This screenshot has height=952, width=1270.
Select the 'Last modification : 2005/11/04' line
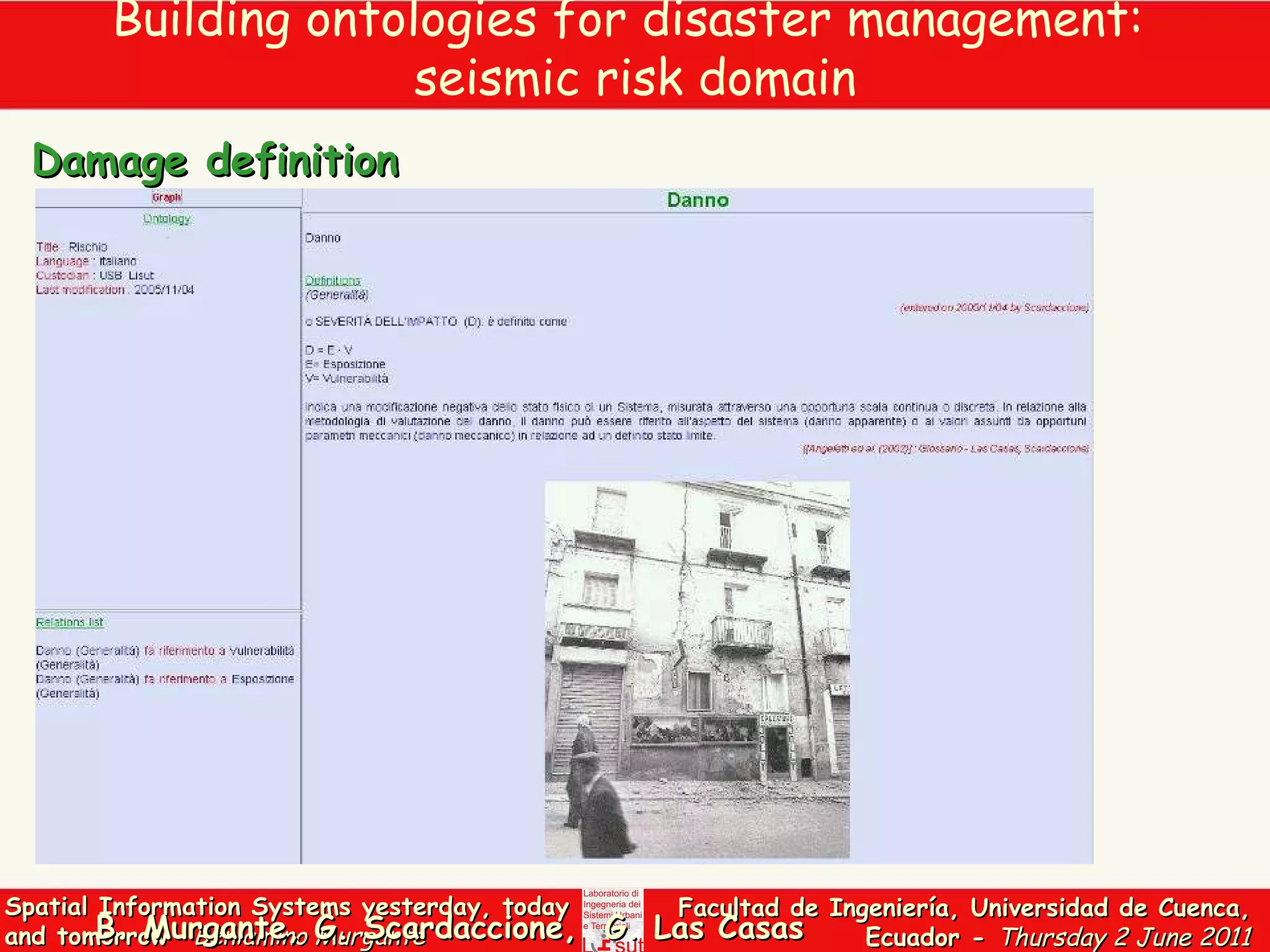(x=115, y=289)
